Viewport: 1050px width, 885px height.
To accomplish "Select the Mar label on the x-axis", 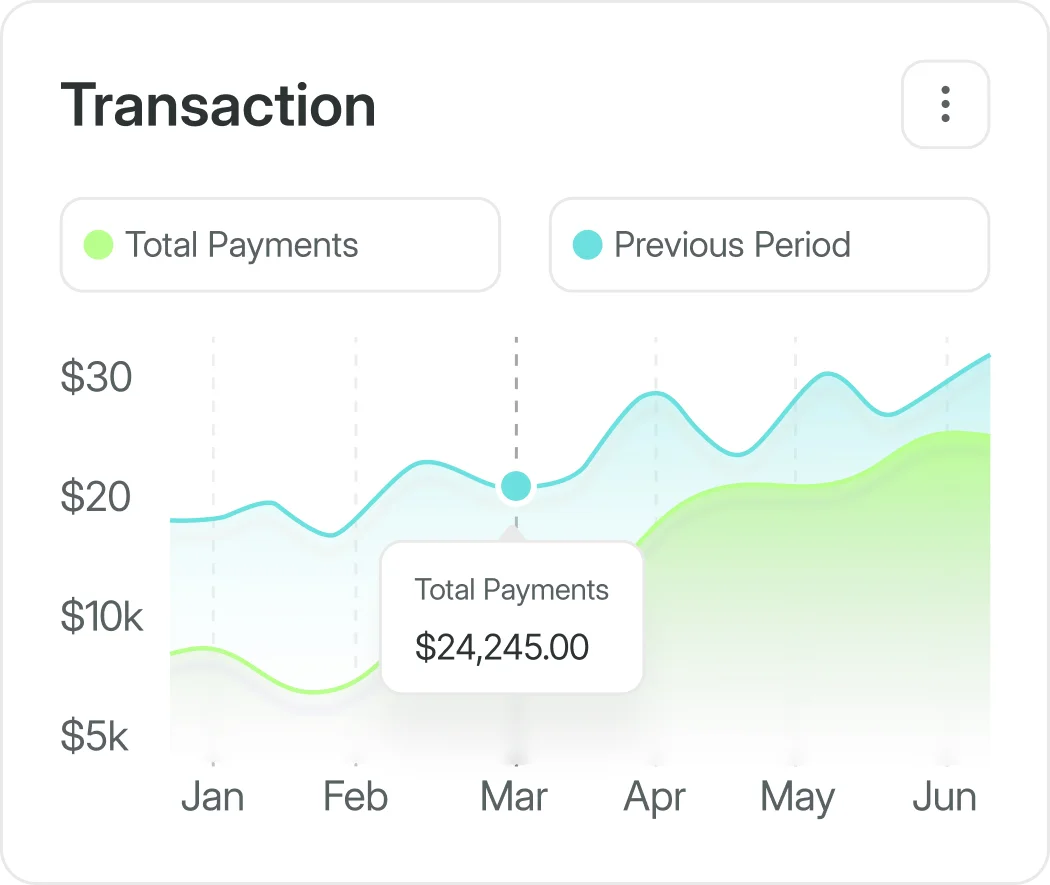I will (x=513, y=797).
